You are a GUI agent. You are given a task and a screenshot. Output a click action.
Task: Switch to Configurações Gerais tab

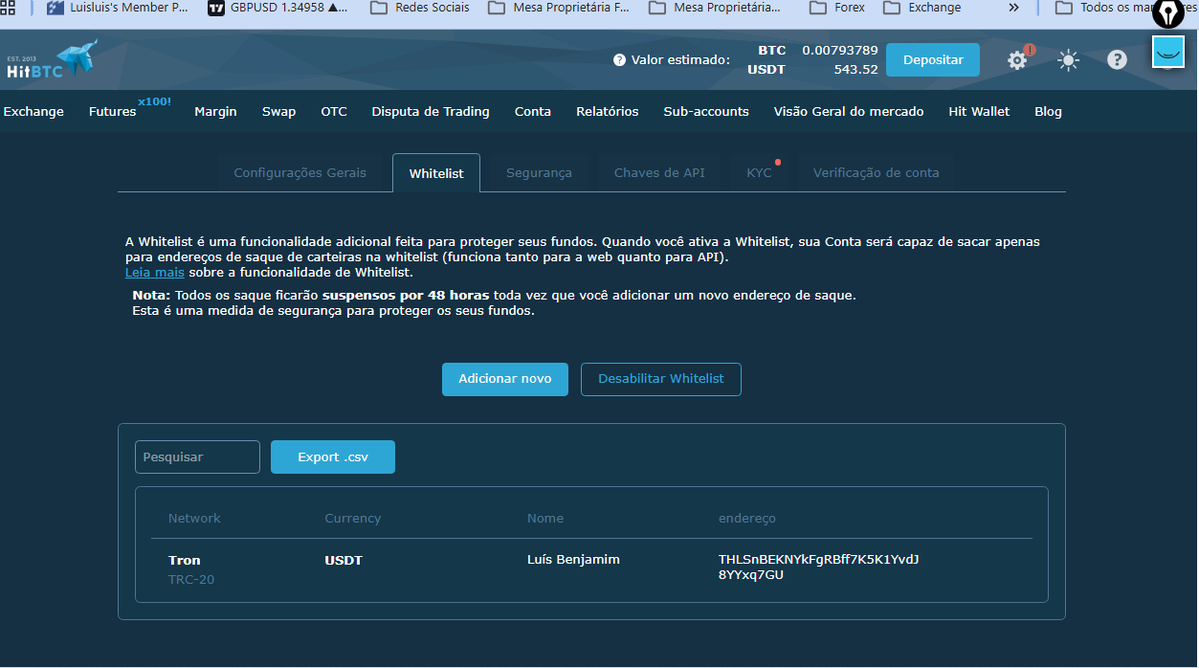click(x=300, y=173)
